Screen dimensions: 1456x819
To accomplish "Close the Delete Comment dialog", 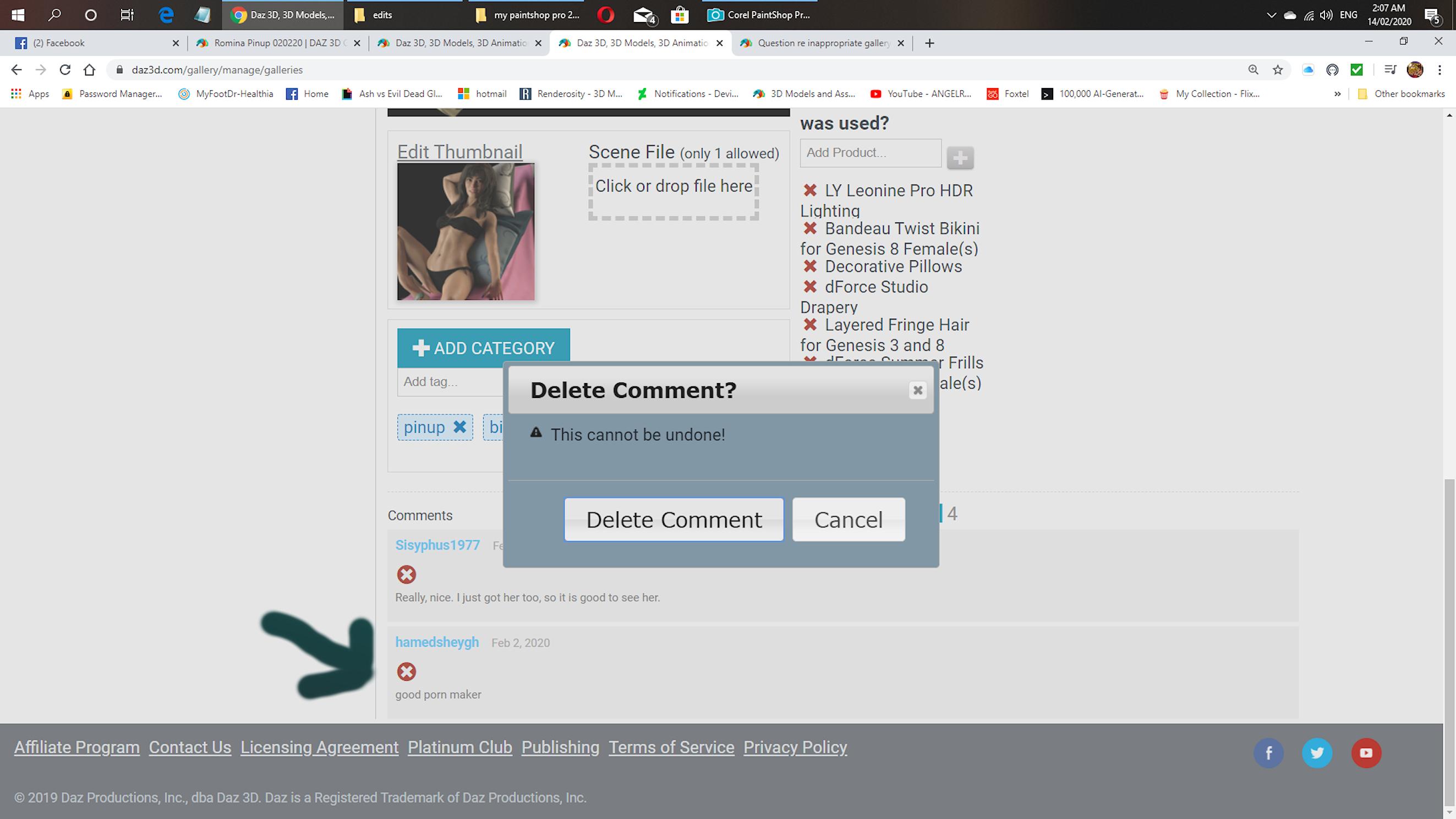I will 917,390.
